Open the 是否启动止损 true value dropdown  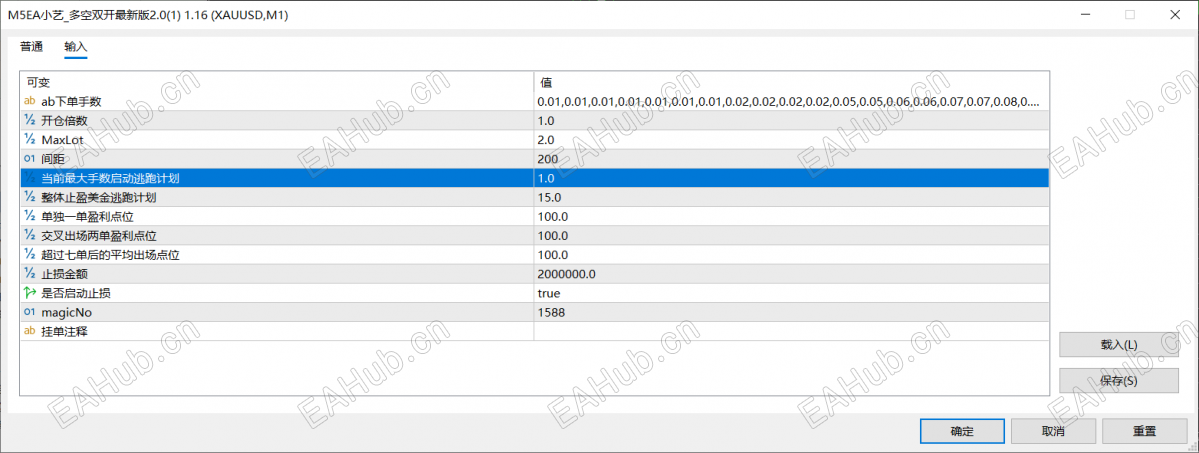click(x=791, y=293)
